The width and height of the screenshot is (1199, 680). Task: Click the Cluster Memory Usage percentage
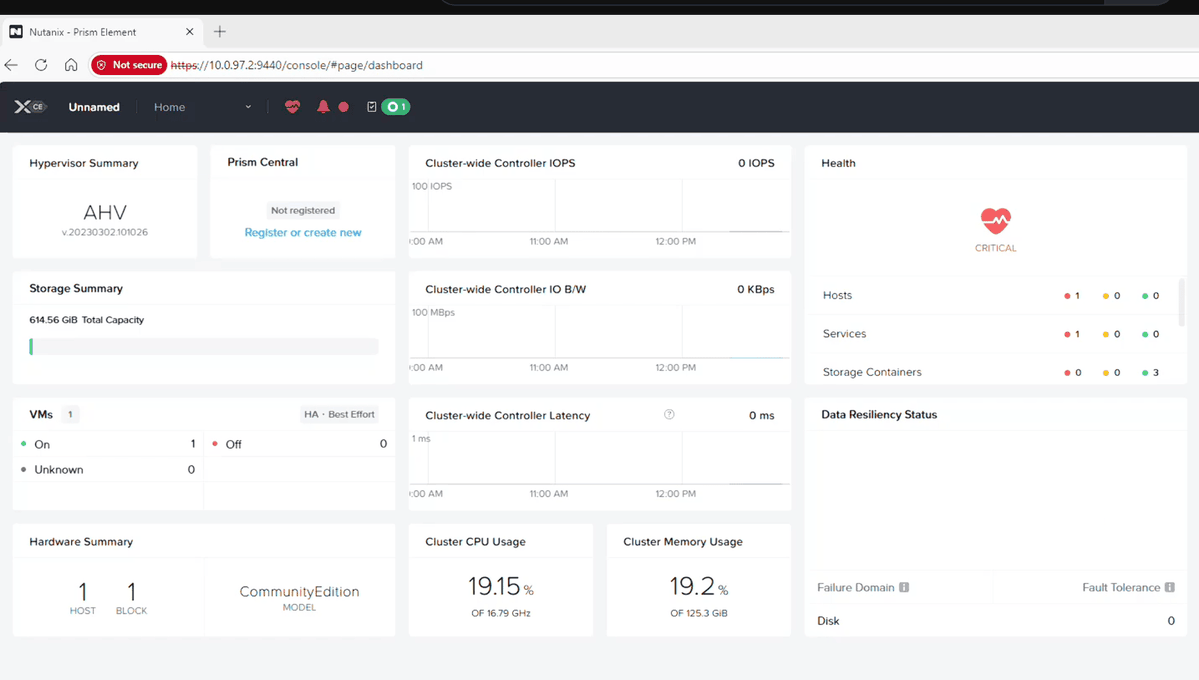coord(699,587)
